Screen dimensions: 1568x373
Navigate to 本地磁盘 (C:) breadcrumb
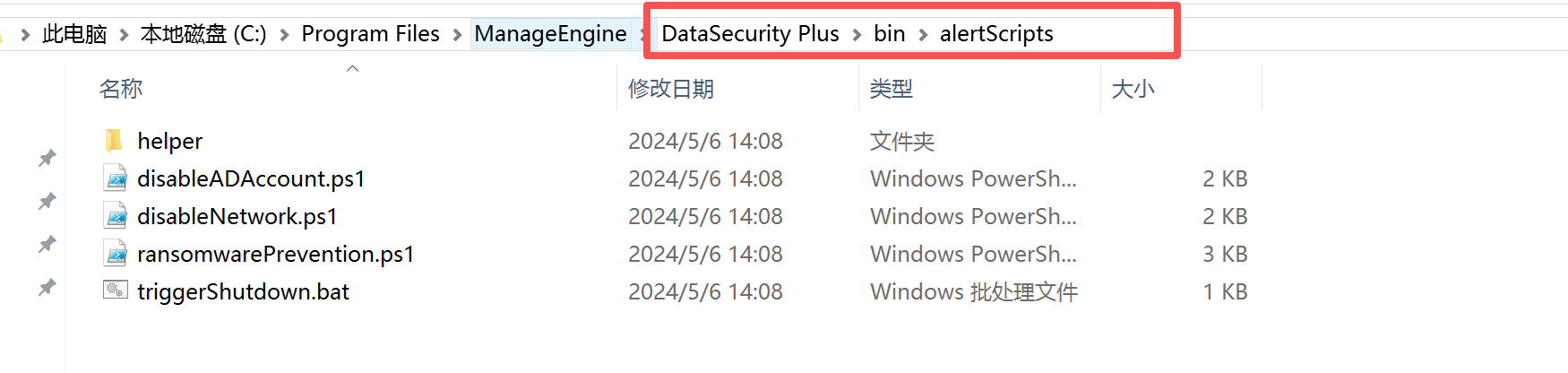(203, 34)
